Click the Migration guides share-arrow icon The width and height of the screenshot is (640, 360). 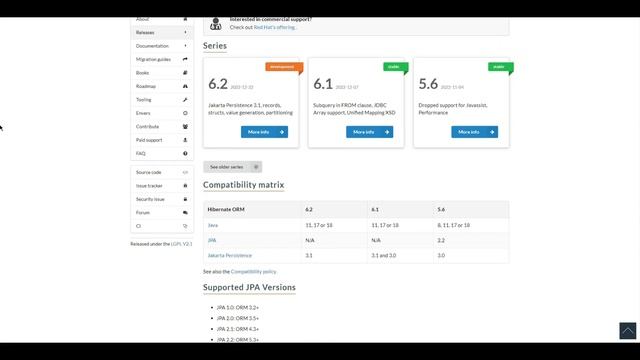click(x=185, y=59)
